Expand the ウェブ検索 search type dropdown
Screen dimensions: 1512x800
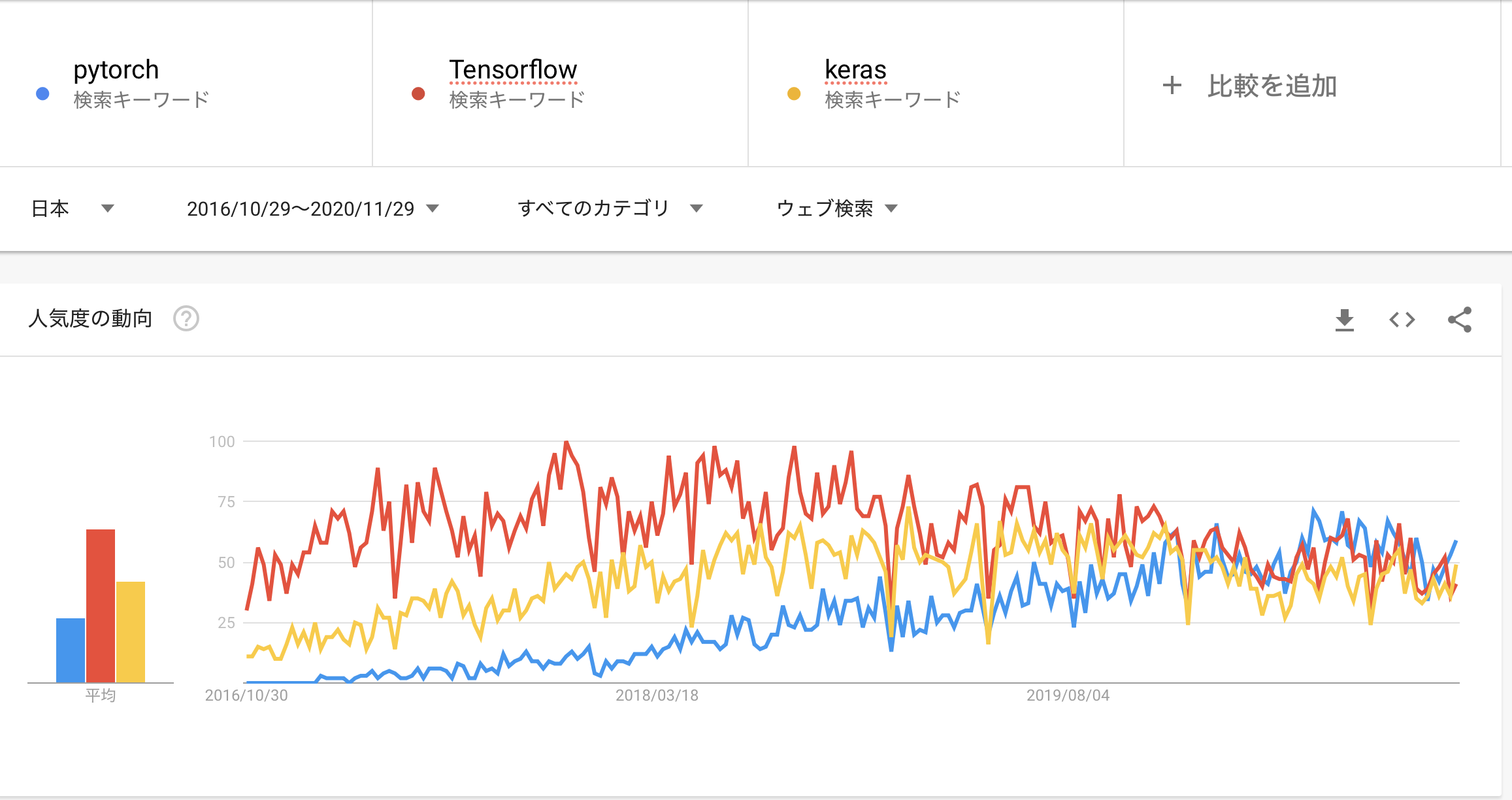coord(837,208)
